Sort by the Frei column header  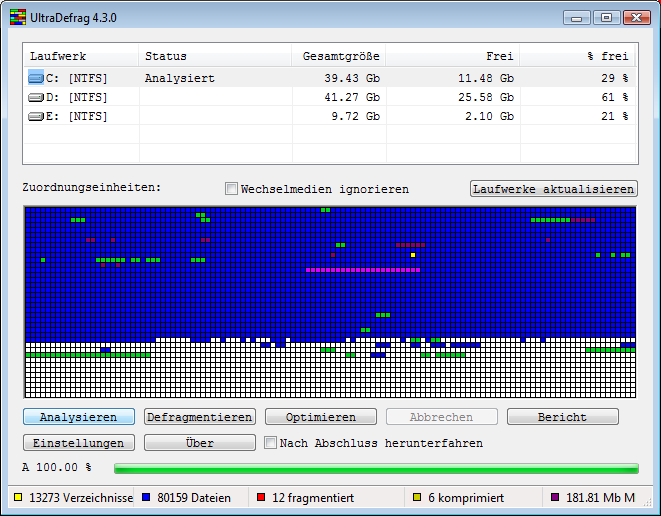(x=452, y=56)
